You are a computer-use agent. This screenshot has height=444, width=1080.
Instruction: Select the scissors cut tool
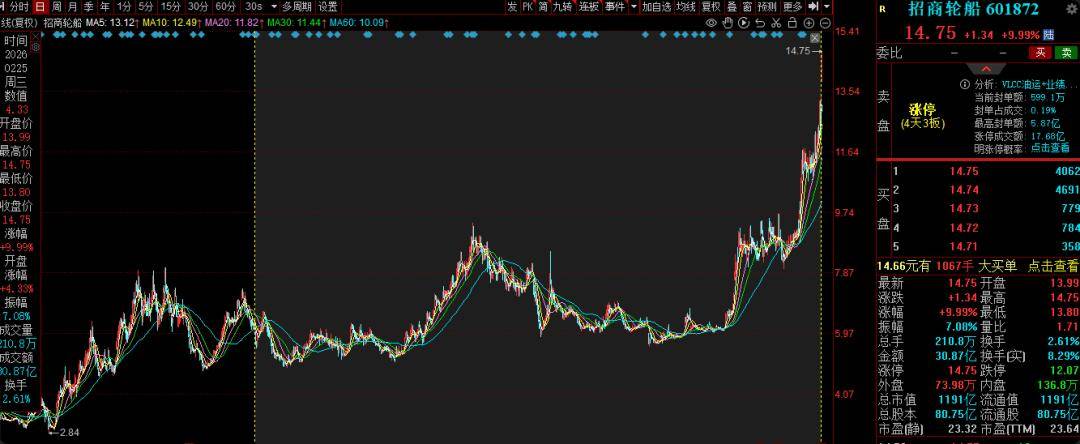click(x=773, y=21)
